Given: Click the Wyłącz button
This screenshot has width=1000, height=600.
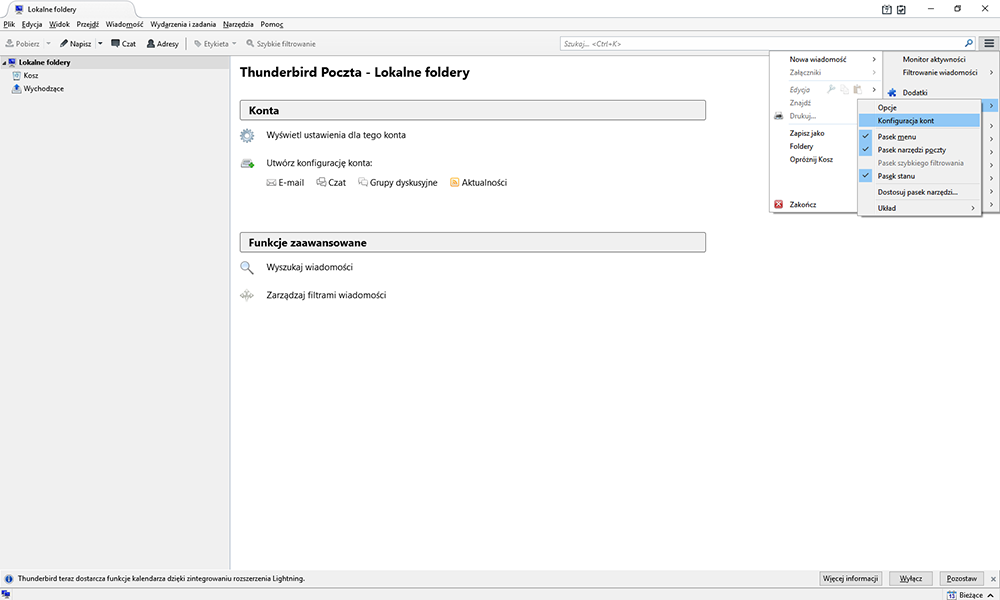Looking at the screenshot, I should click(x=911, y=578).
